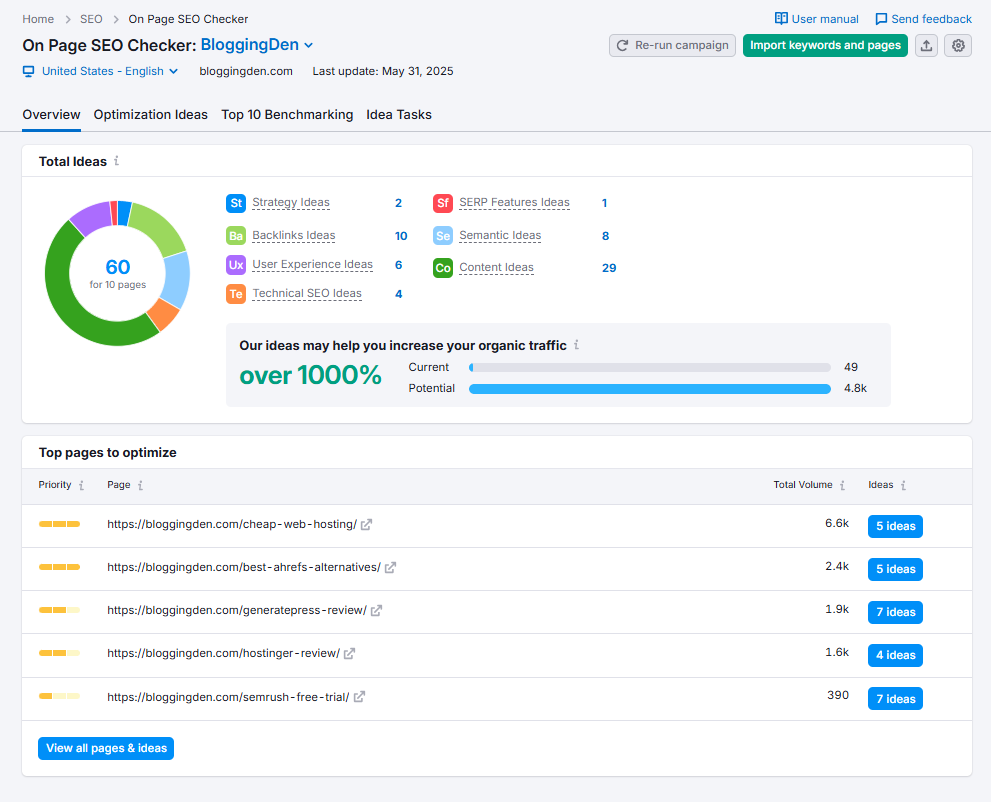Click the Potential traffic progress bar
The height and width of the screenshot is (802, 991).
[x=650, y=388]
